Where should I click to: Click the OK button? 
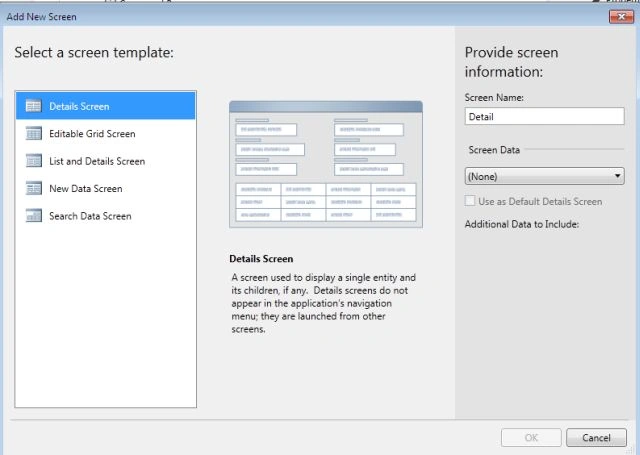click(531, 438)
